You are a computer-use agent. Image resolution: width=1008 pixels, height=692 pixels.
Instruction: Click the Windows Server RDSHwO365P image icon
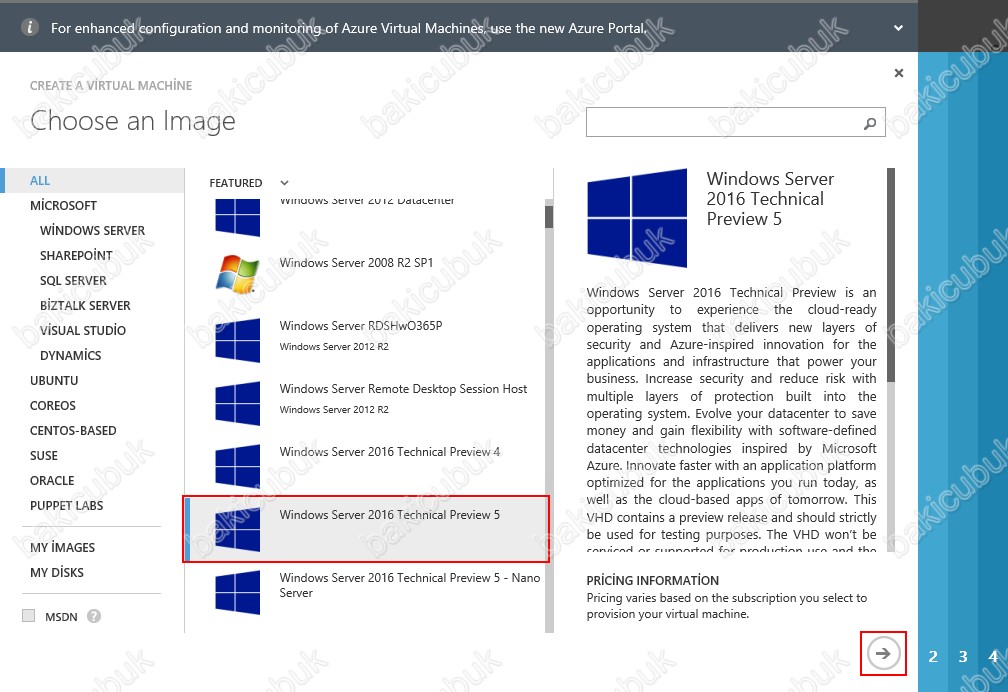tap(237, 340)
